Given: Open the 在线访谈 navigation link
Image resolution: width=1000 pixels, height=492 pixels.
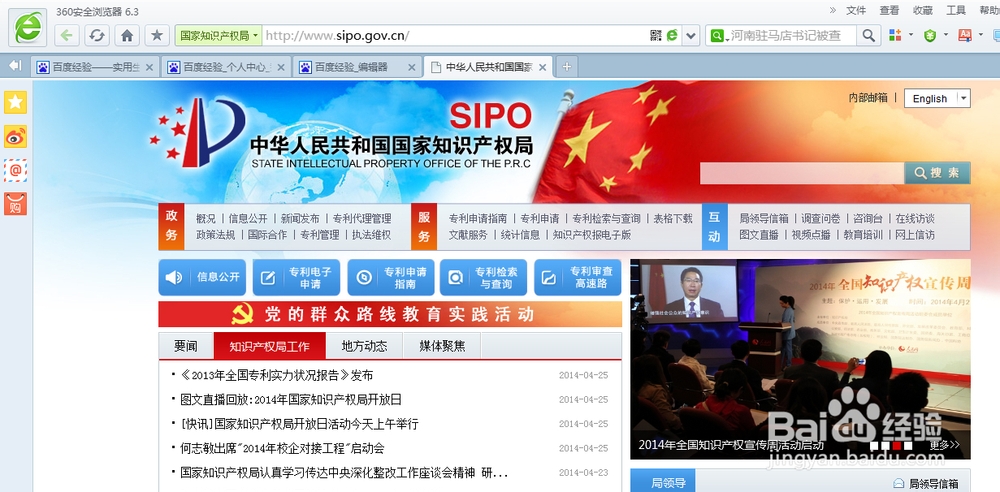Looking at the screenshot, I should [x=915, y=218].
